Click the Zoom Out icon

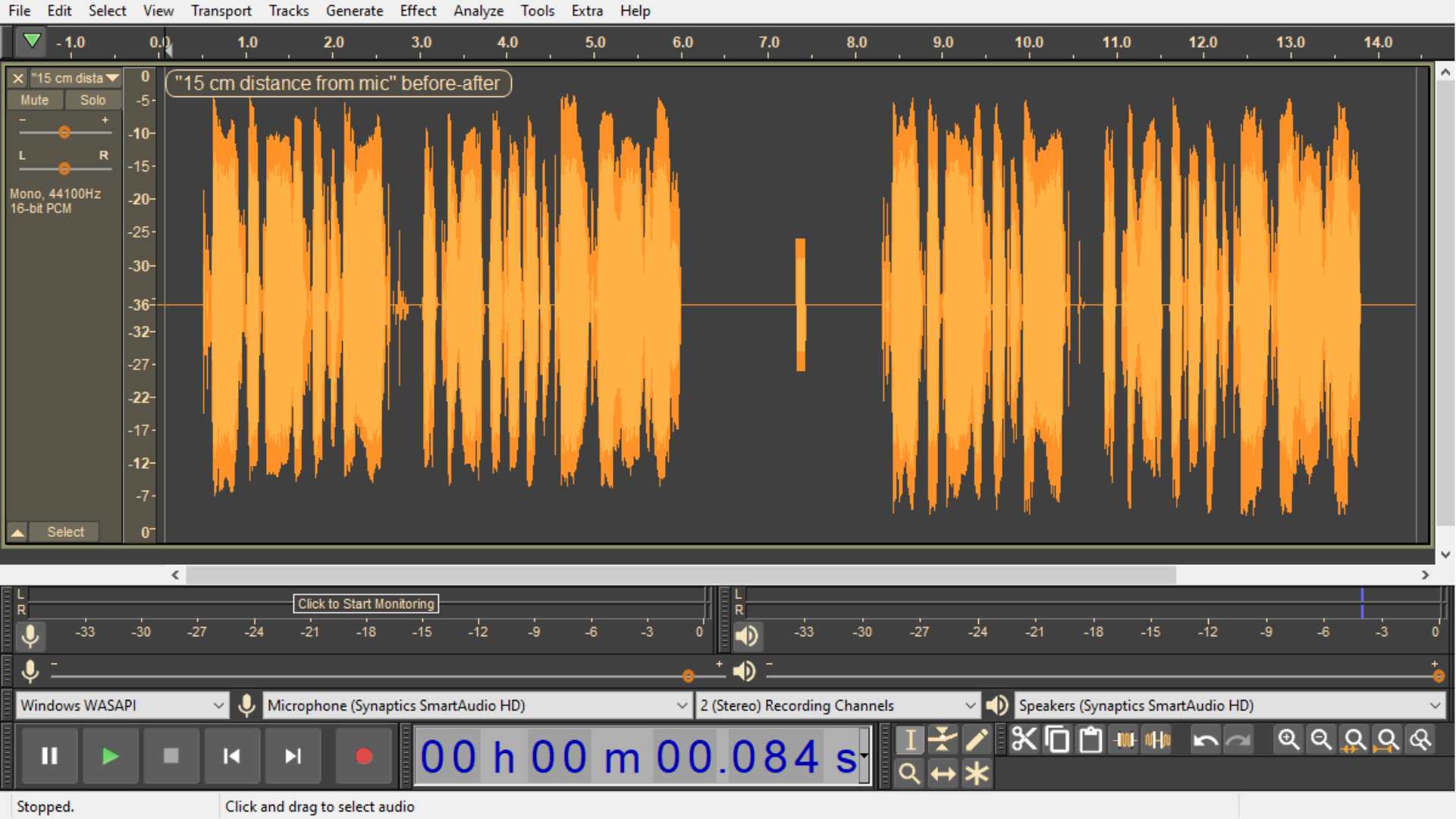(x=1322, y=739)
